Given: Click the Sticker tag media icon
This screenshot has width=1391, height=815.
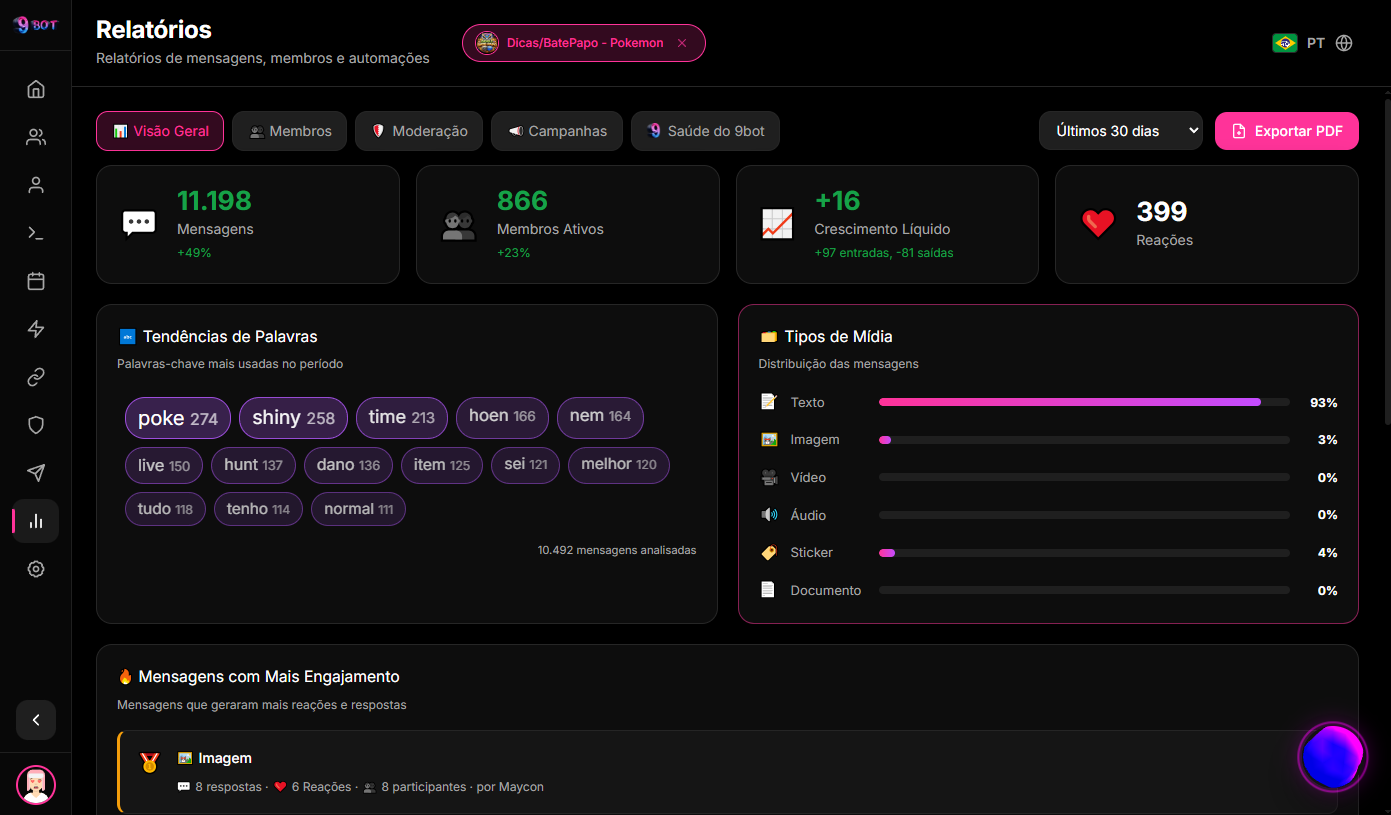Looking at the screenshot, I should click(769, 553).
